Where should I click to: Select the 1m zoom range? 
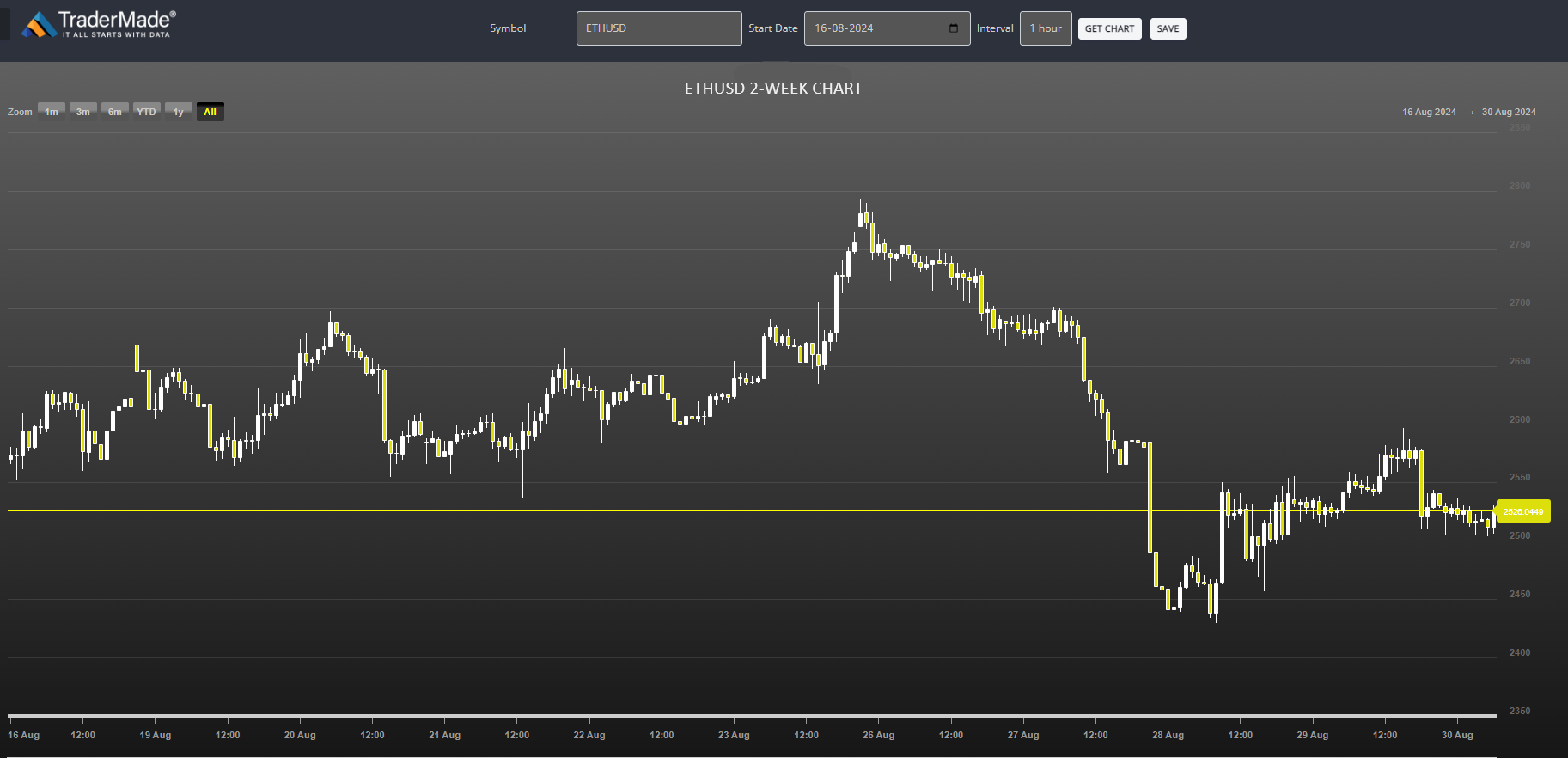coord(52,112)
